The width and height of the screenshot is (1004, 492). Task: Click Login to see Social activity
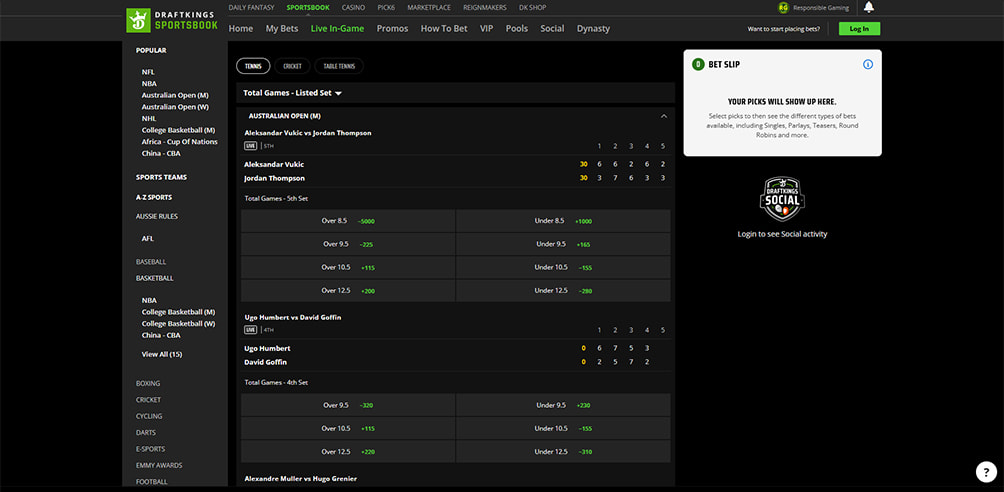782,234
